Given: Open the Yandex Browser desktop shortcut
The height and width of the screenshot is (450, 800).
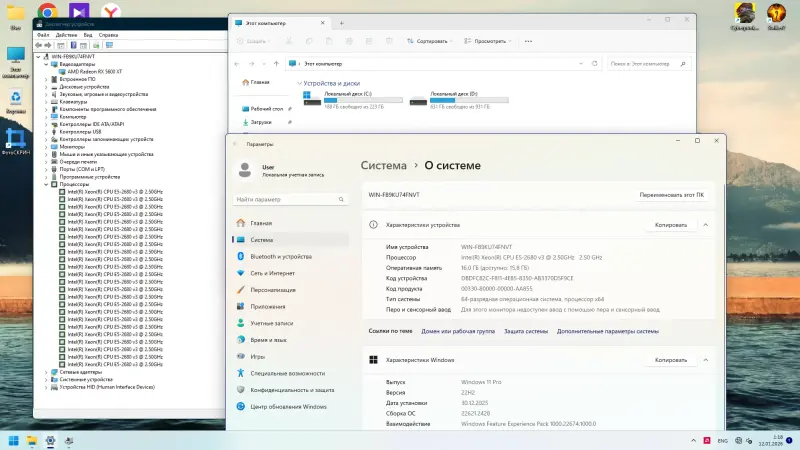Looking at the screenshot, I should [x=112, y=10].
